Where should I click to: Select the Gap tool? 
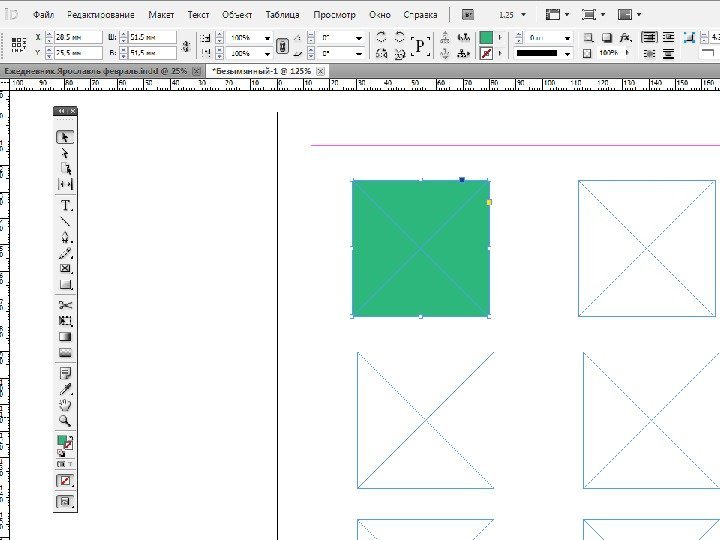[65, 184]
